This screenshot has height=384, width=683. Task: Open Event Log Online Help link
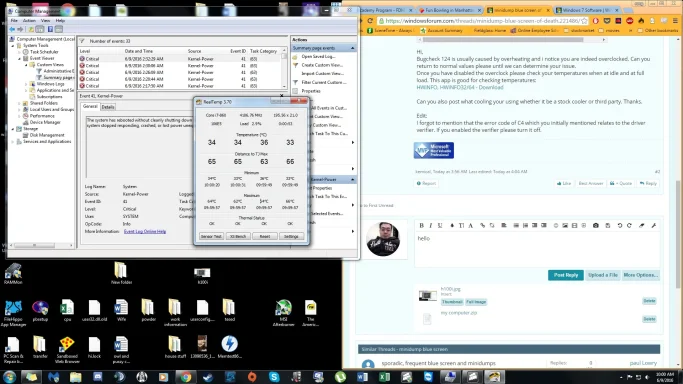145,232
